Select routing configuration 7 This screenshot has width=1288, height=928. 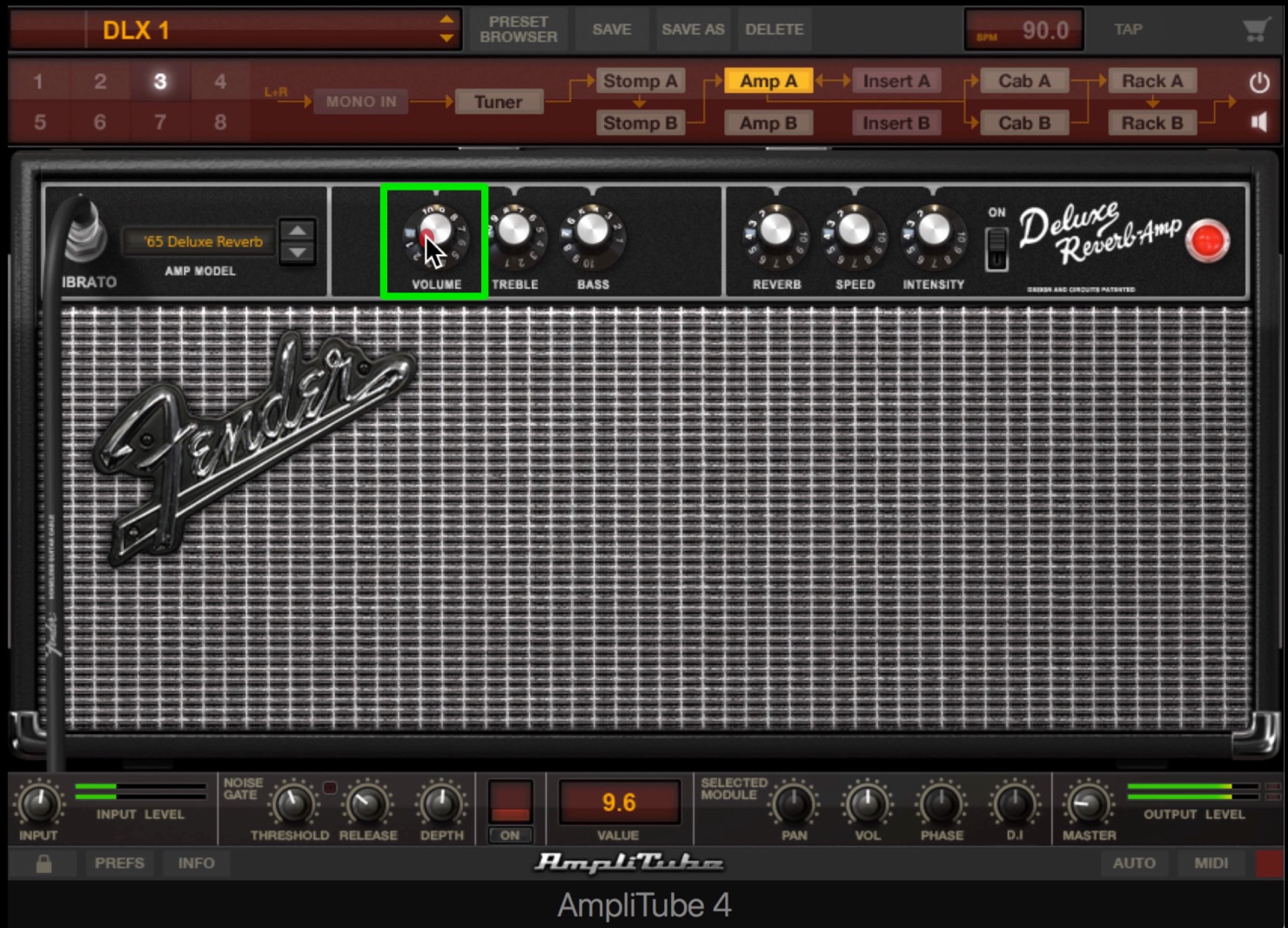point(160,122)
